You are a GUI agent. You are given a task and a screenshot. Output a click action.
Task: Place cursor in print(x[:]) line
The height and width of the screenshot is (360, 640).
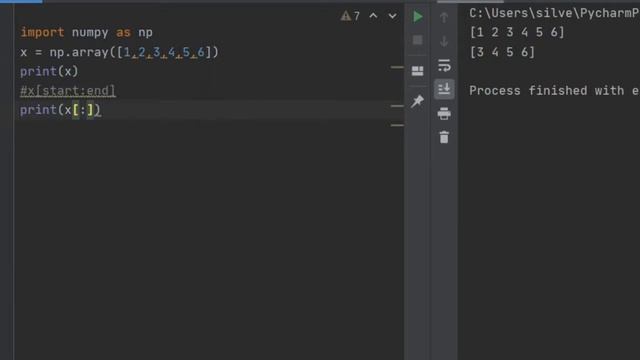[60, 110]
